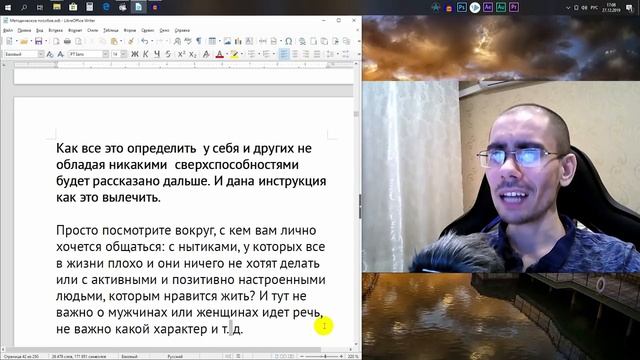Click the Undo arrow icon
This screenshot has width=640, height=360.
click(x=144, y=41)
